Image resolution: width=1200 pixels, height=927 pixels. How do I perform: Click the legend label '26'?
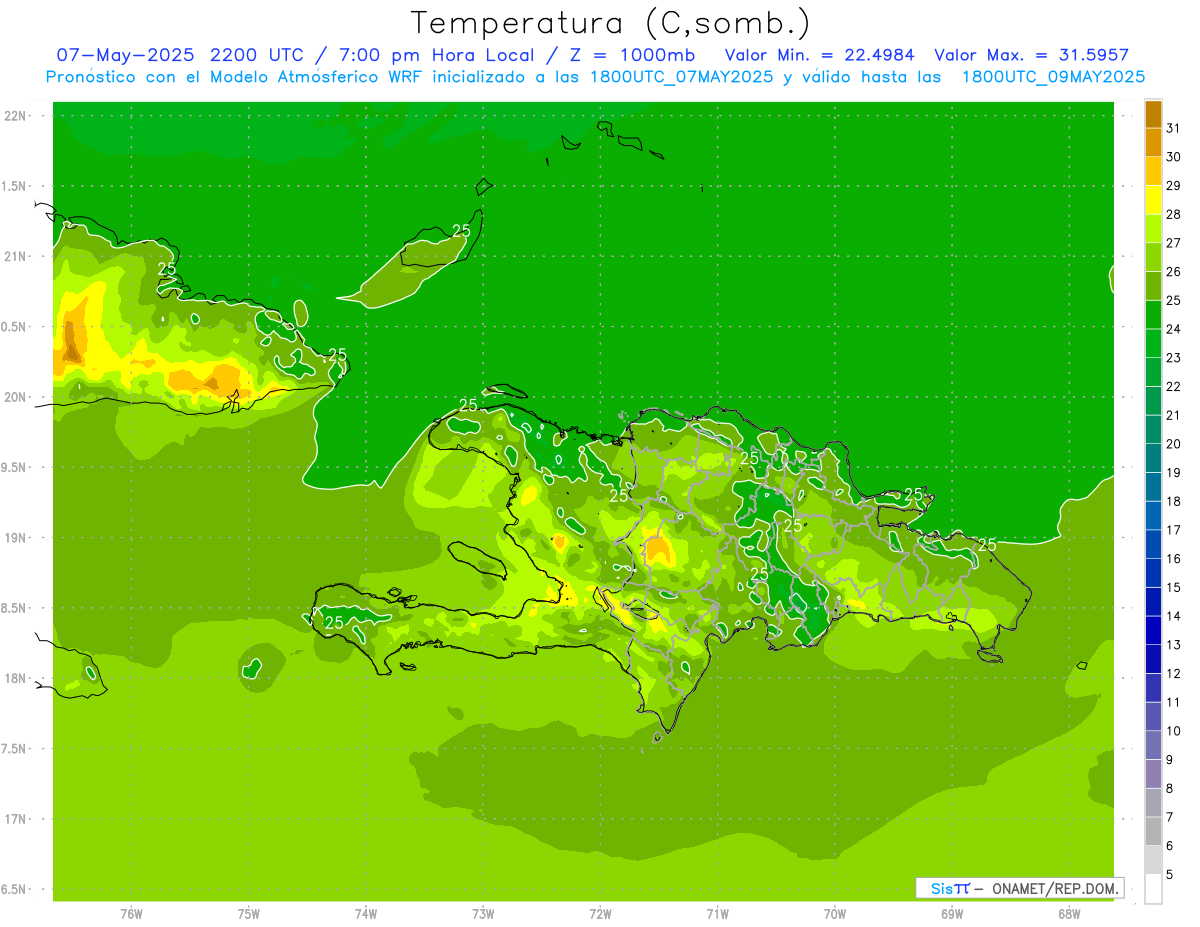(x=1173, y=271)
